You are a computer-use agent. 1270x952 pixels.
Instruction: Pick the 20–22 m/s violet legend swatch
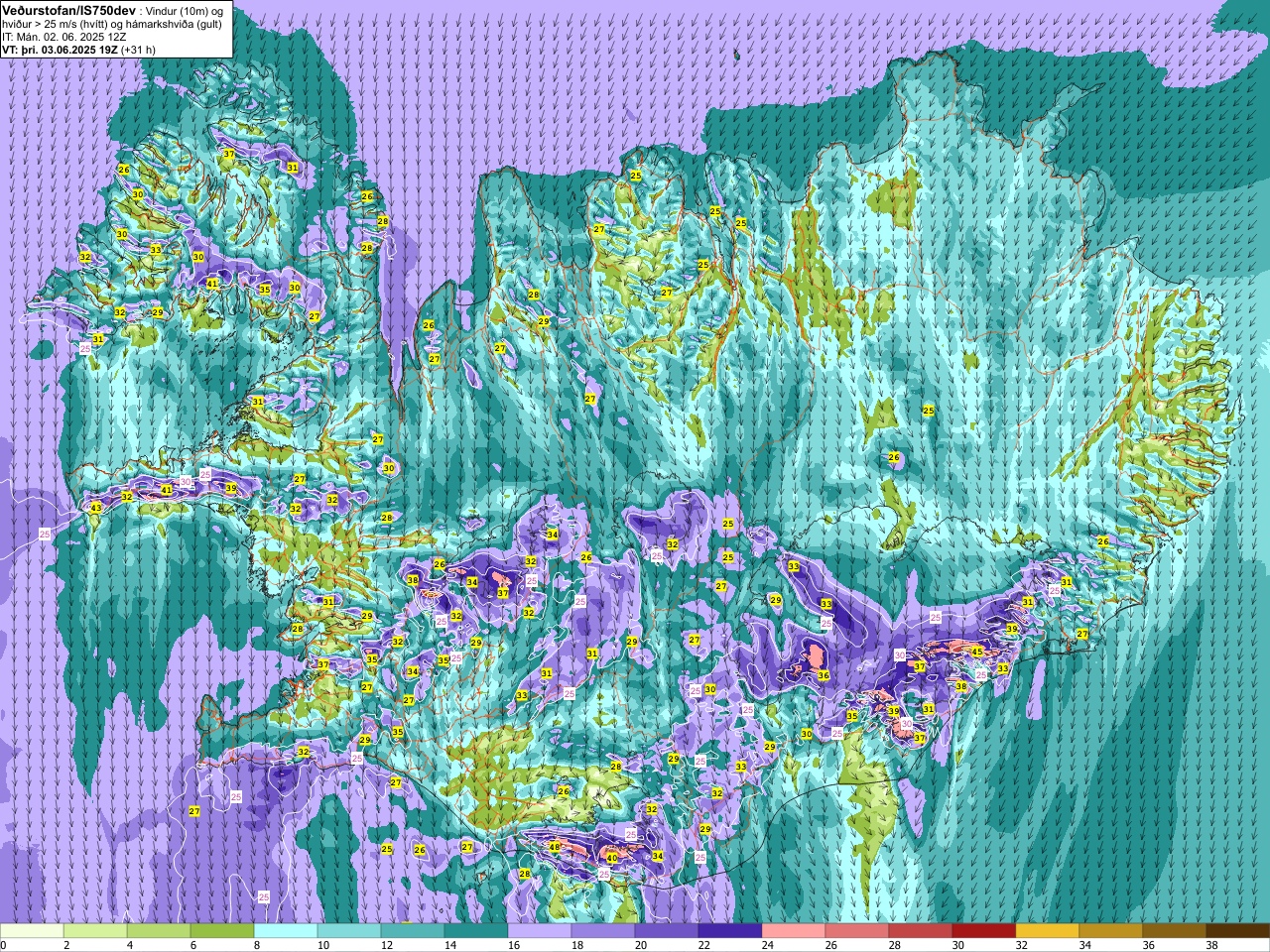[x=667, y=931]
